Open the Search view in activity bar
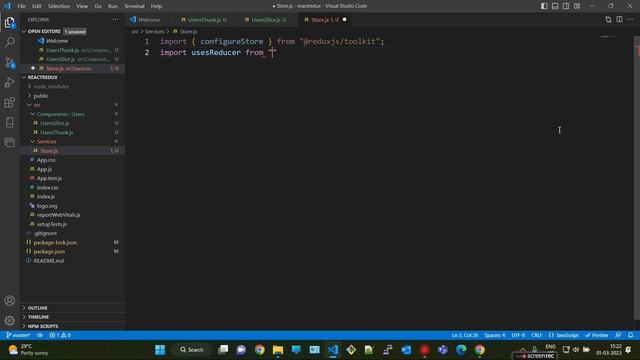The height and width of the screenshot is (360, 640). click(10, 42)
